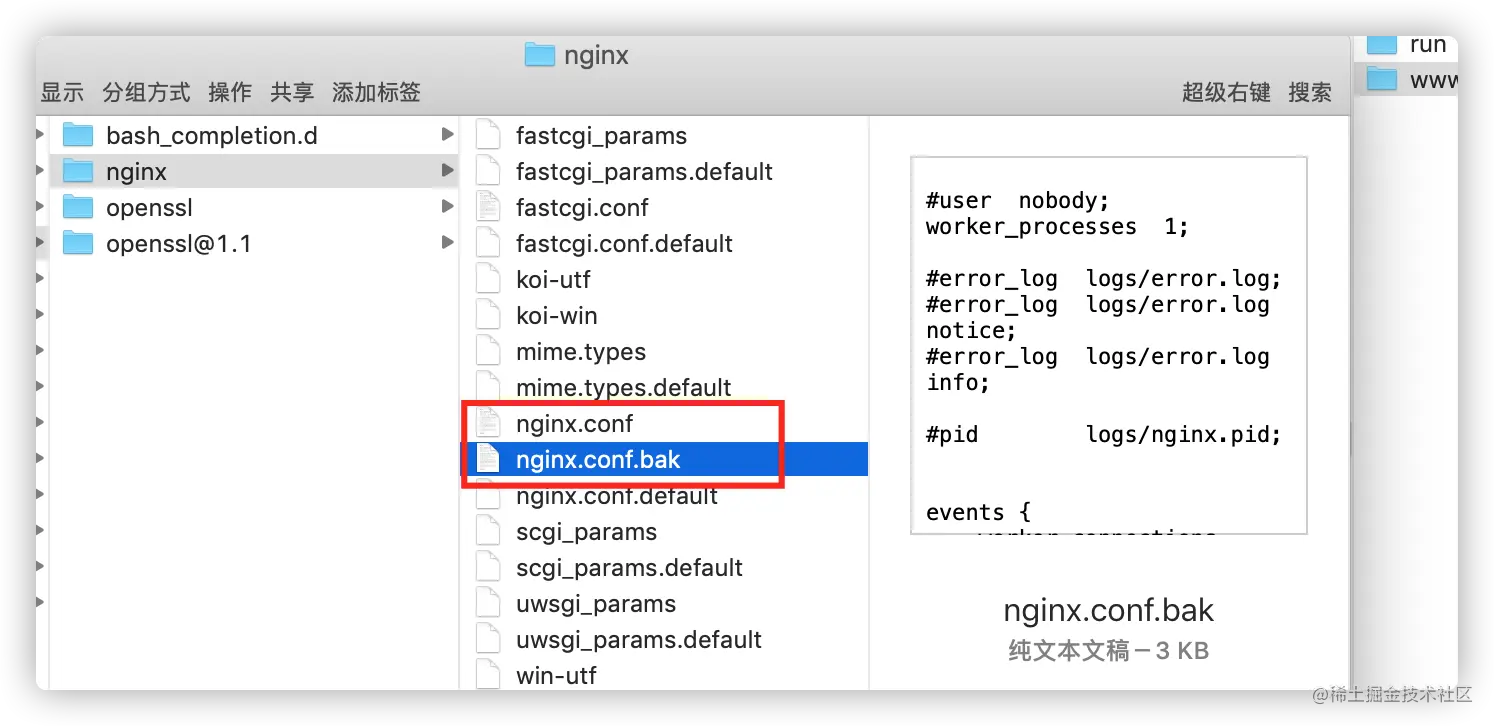Click the scgi_params.default file icon

coord(487,567)
